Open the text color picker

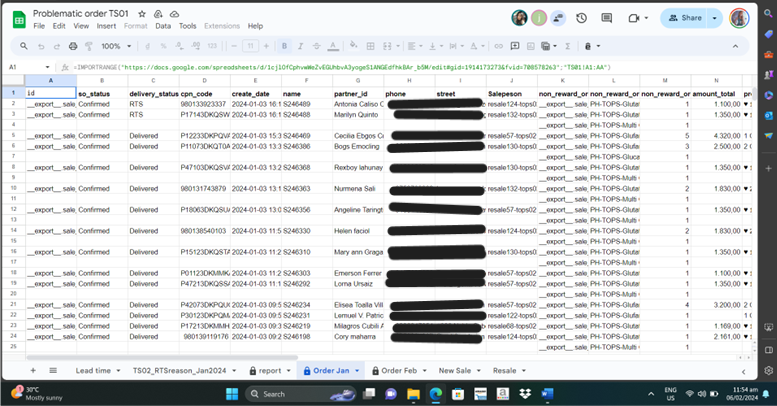333,46
